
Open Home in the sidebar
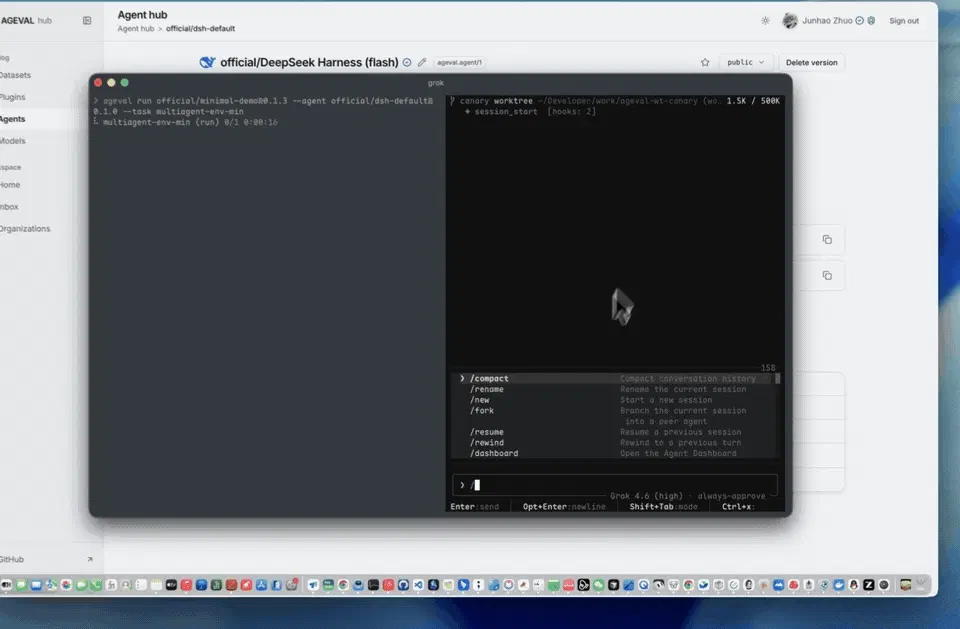tap(10, 185)
